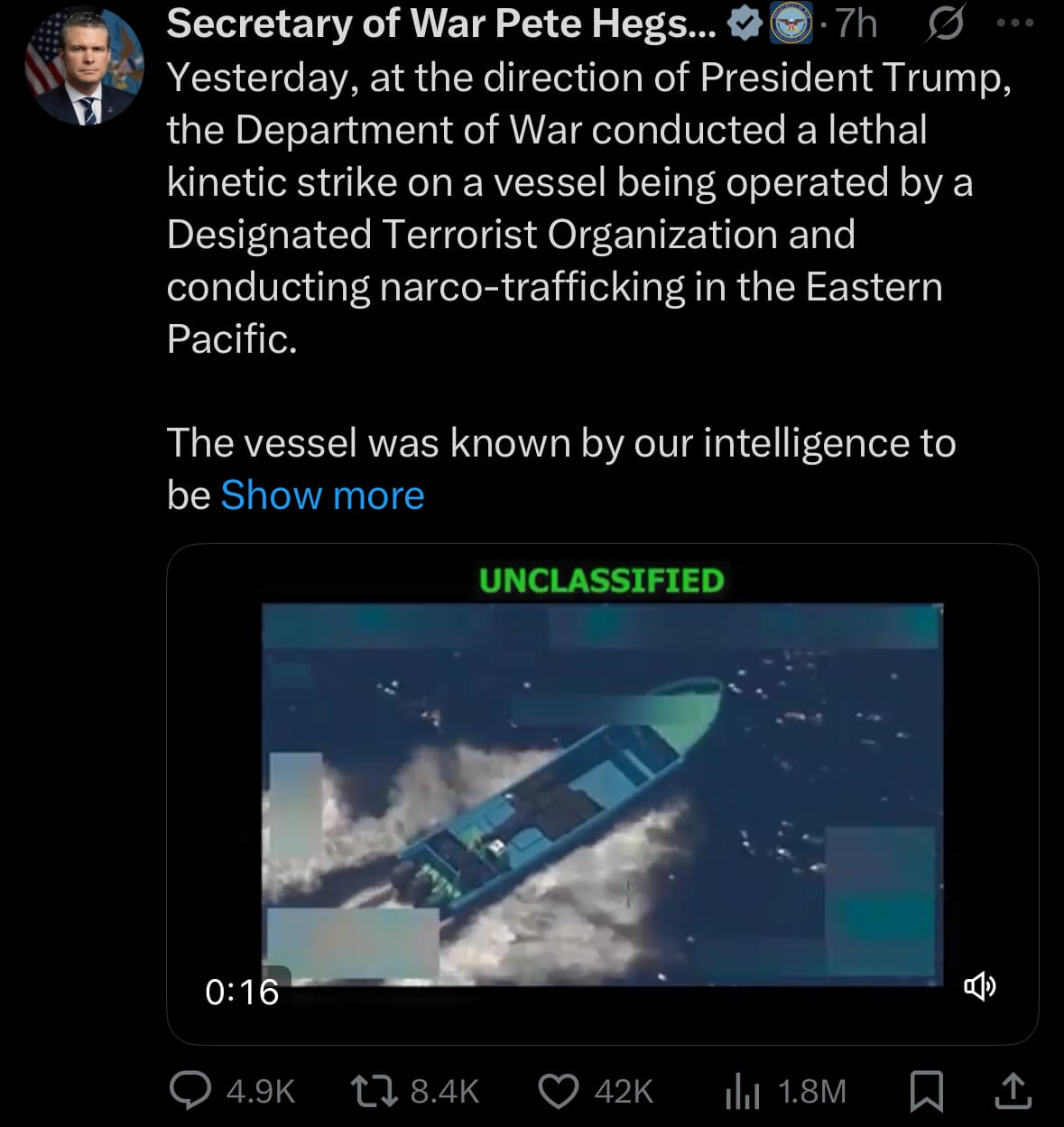
Task: Open view analytics bar chart icon
Action: (x=743, y=1092)
